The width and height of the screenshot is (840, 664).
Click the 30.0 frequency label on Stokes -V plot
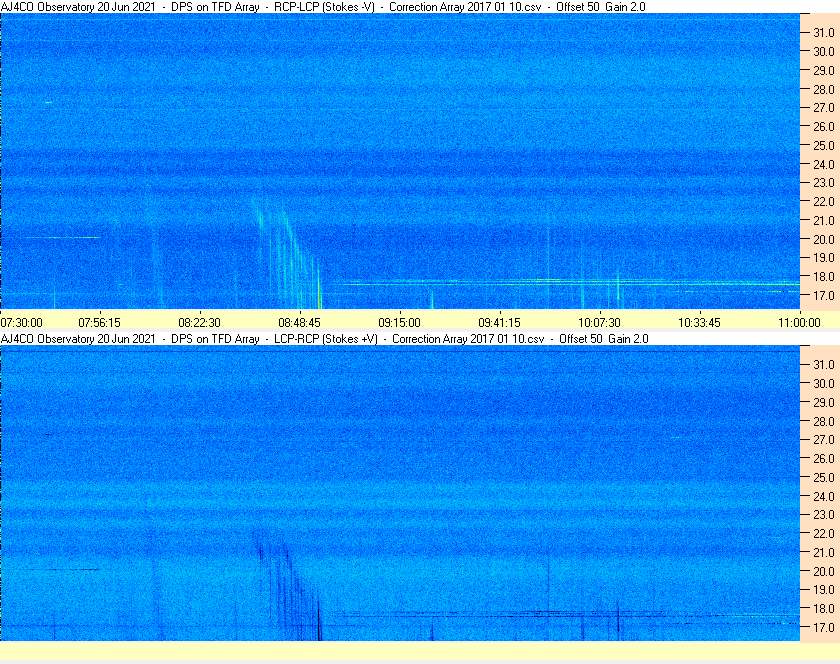click(x=824, y=51)
